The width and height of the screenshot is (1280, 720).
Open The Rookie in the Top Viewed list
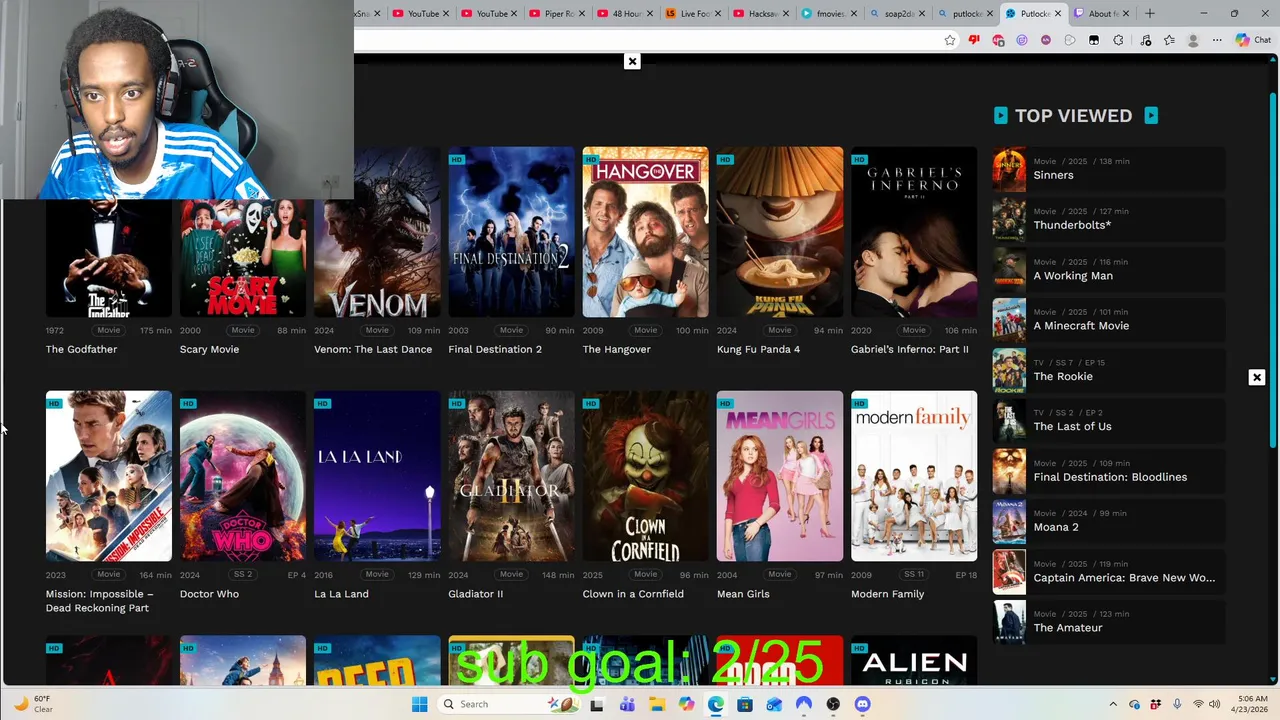(1108, 371)
